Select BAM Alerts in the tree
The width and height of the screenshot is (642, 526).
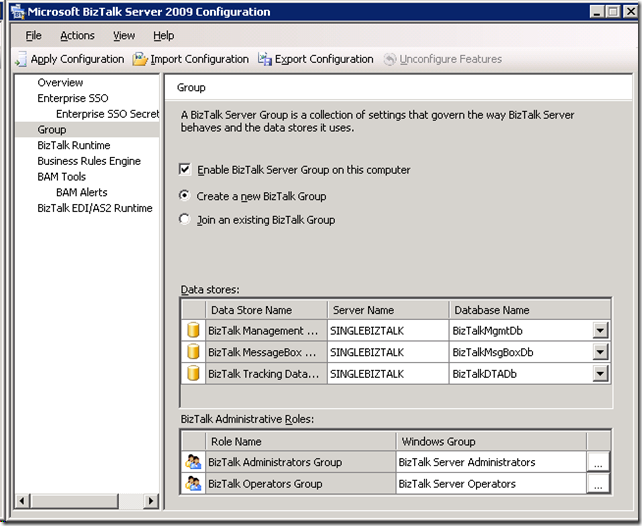pyautogui.click(x=81, y=192)
